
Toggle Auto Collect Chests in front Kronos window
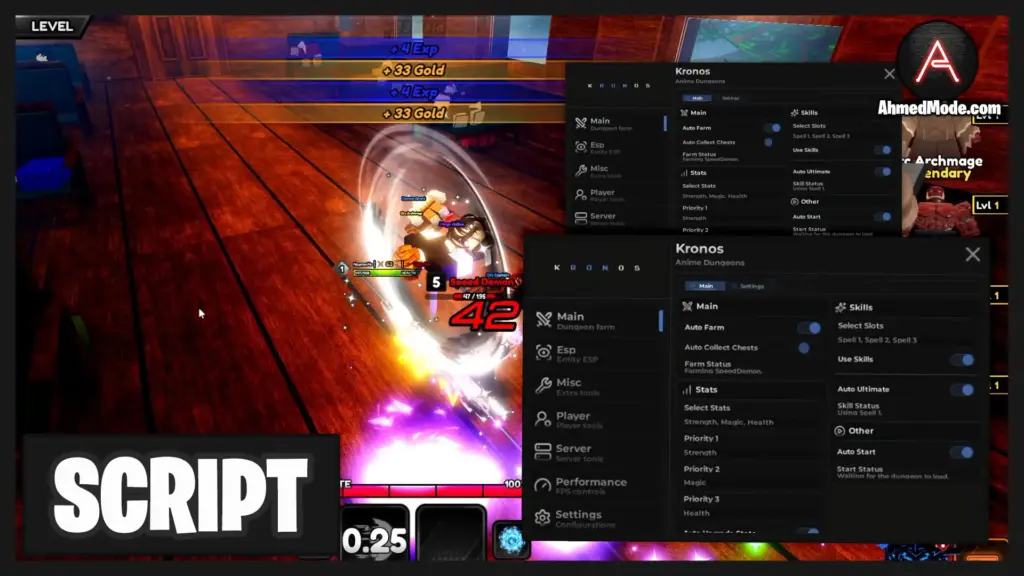(x=804, y=348)
